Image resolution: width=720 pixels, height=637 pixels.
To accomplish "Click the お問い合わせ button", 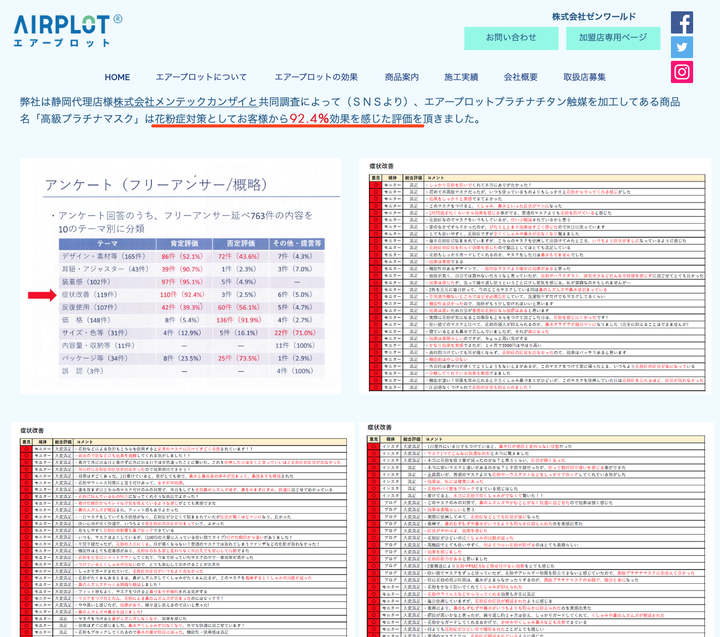I will click(511, 38).
